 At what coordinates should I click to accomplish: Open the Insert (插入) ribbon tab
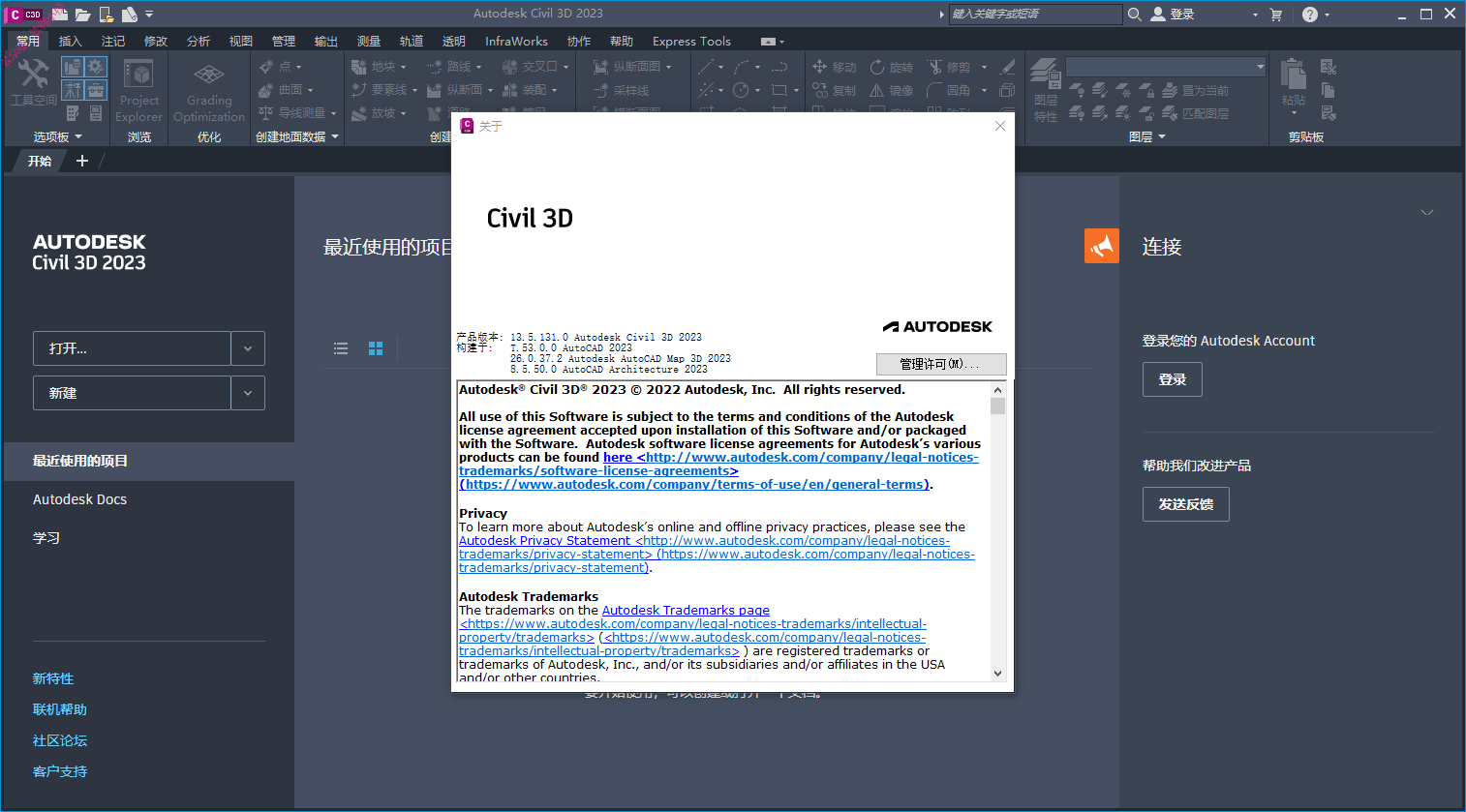pos(71,41)
